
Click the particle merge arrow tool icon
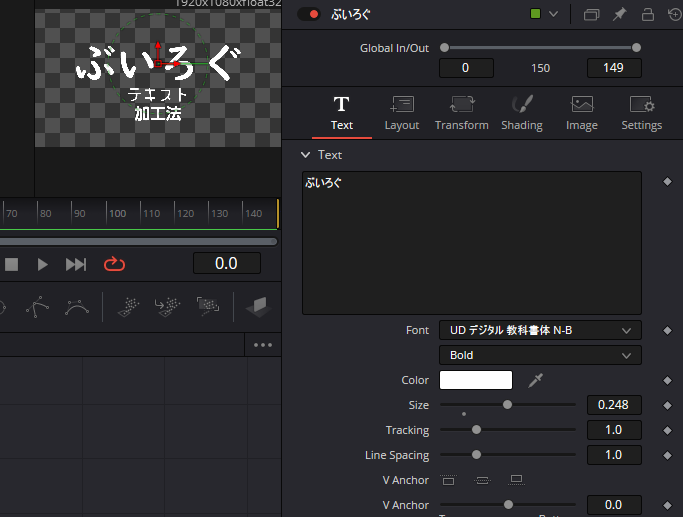tap(168, 307)
